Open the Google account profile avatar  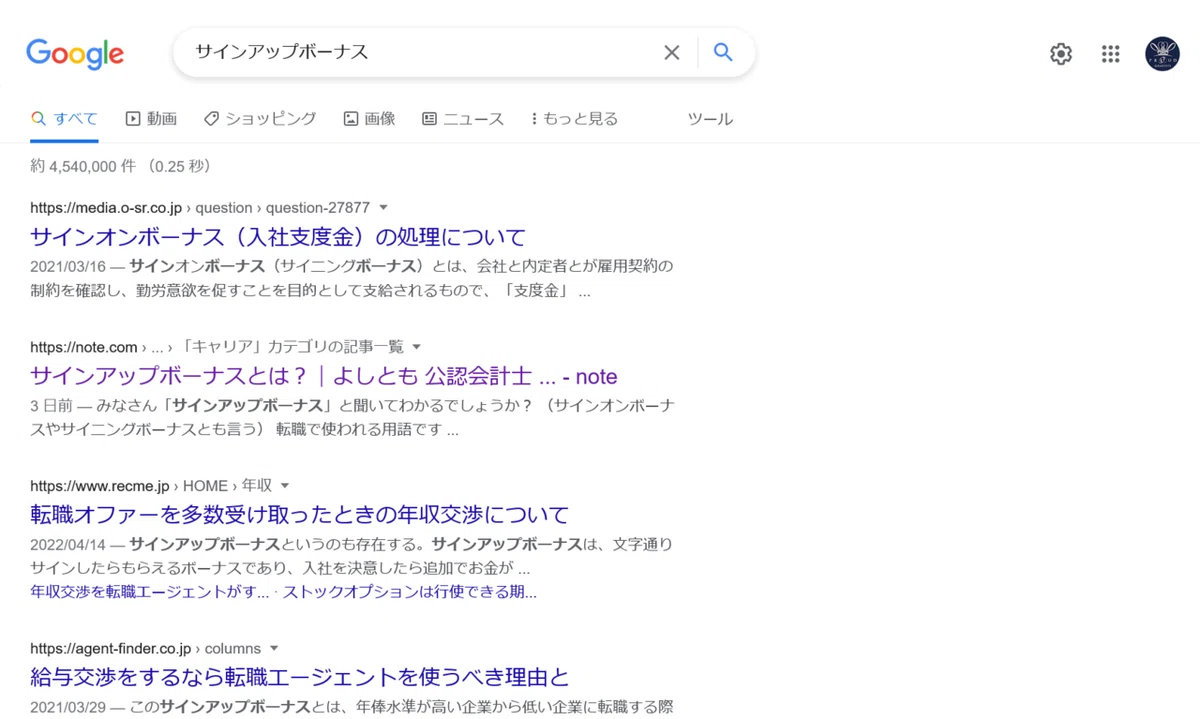coord(1162,54)
